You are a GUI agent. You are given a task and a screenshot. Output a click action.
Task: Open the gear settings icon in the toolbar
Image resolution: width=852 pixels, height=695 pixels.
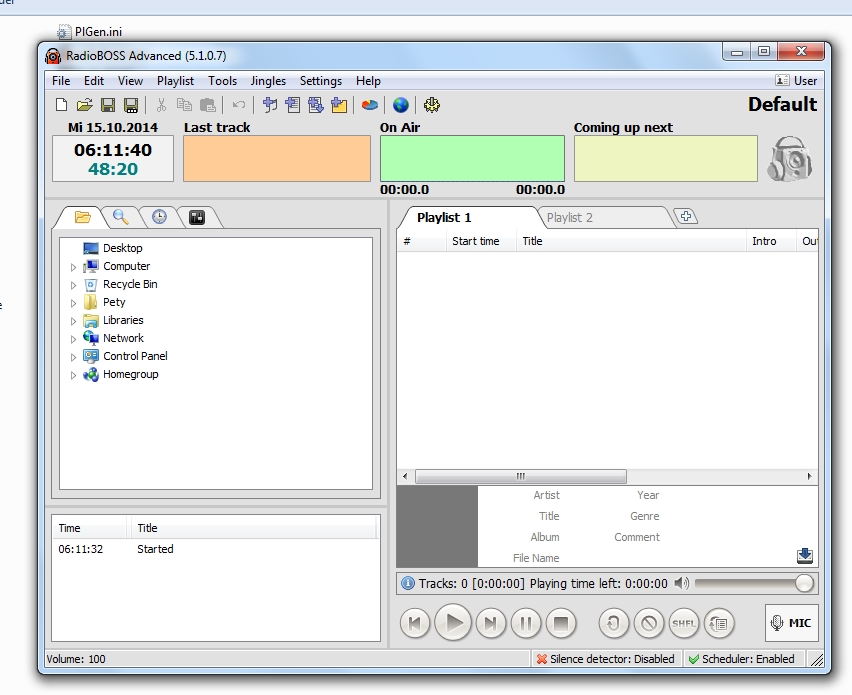pyautogui.click(x=432, y=105)
